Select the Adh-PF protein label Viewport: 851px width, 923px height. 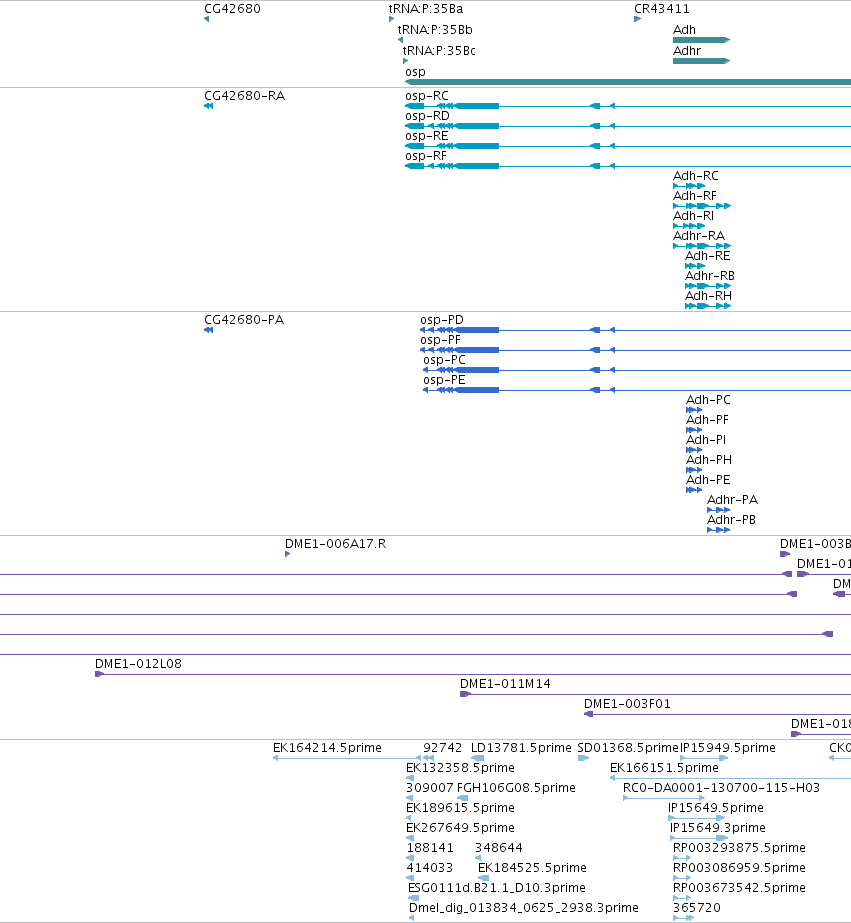(707, 420)
